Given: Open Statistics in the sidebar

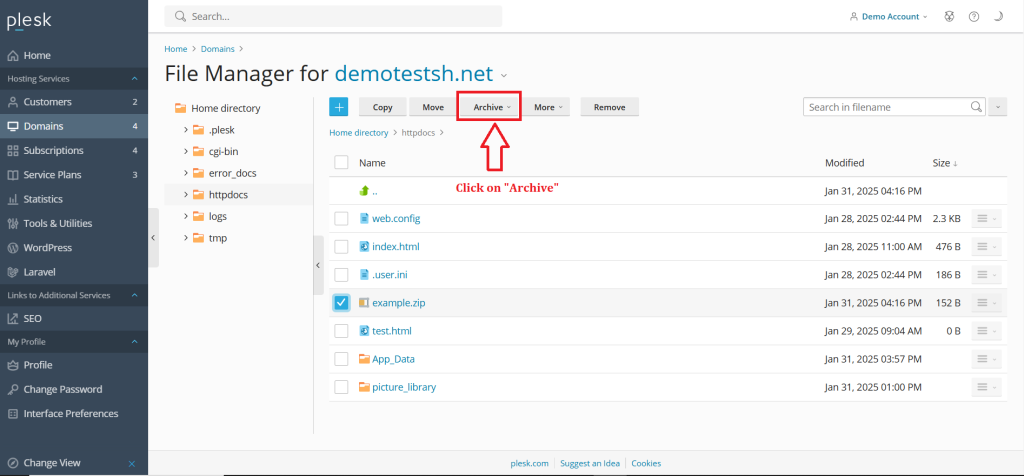Looking at the screenshot, I should [74, 199].
